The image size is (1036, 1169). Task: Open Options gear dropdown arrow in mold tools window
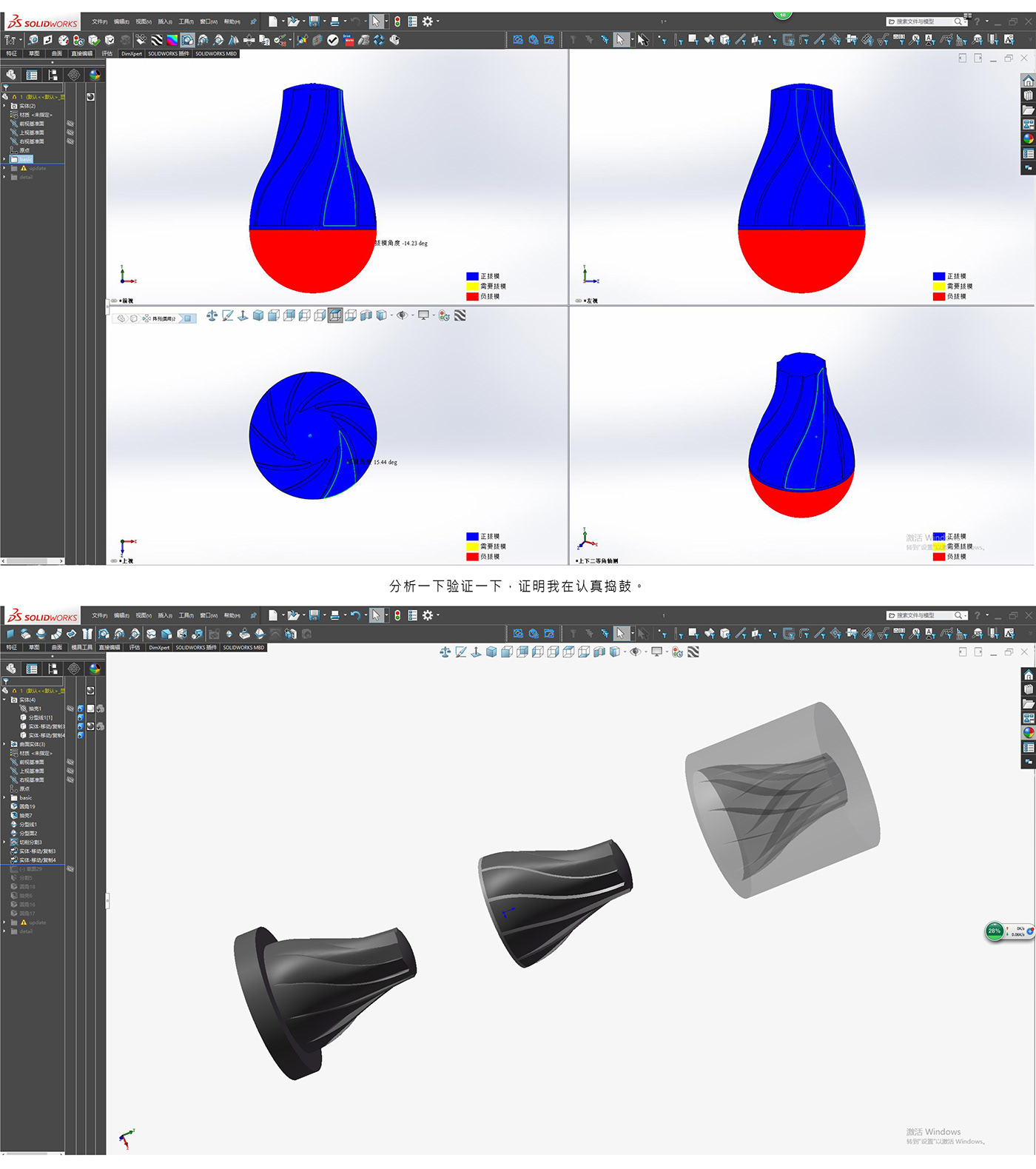(x=437, y=615)
